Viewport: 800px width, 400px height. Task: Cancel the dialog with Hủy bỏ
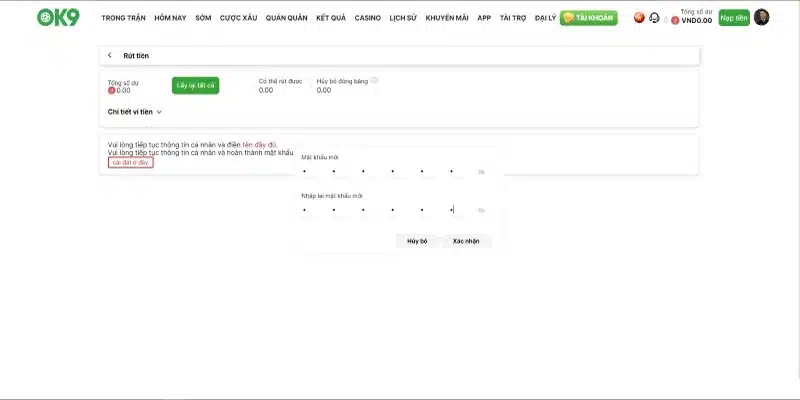click(417, 241)
